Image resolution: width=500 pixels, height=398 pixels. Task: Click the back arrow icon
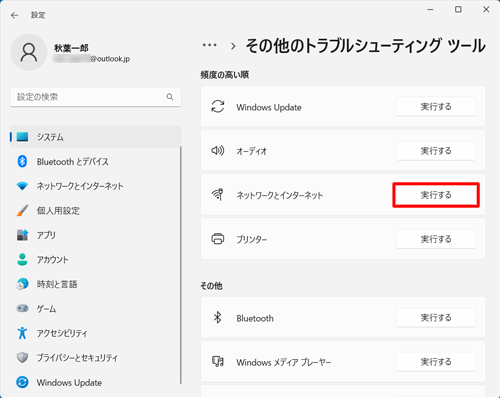click(14, 15)
